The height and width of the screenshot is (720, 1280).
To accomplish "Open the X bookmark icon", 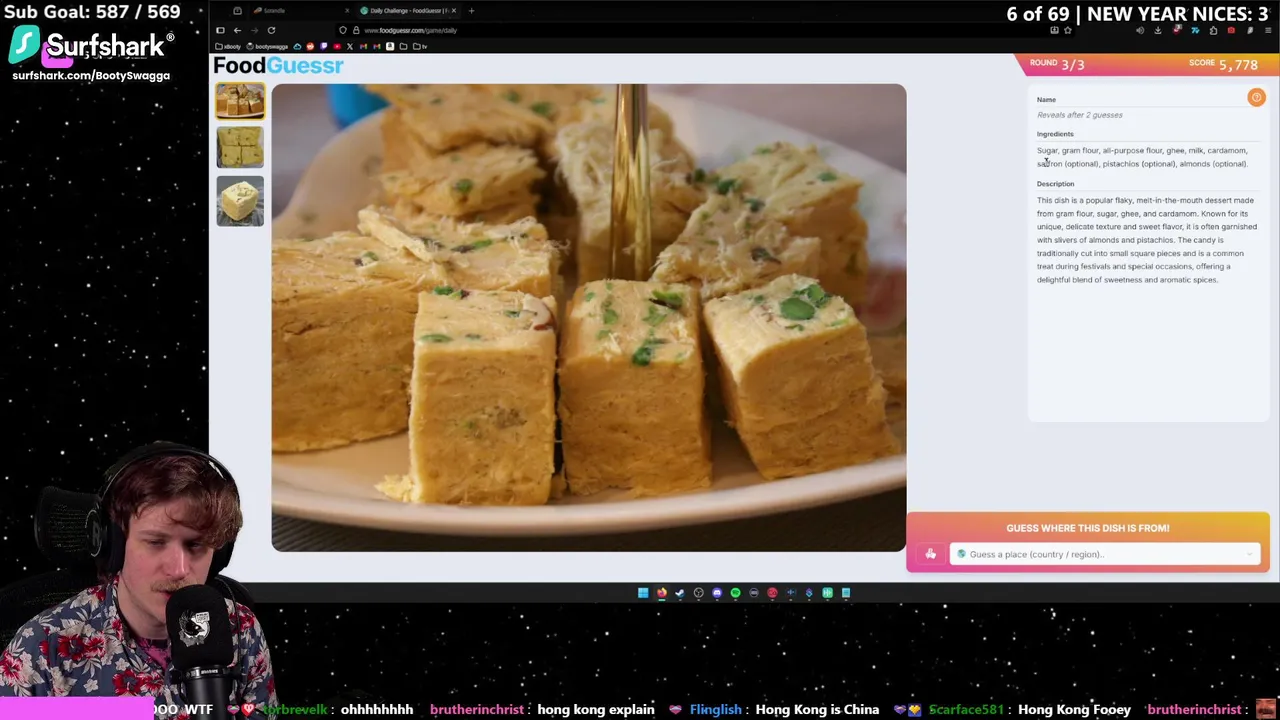I will click(350, 46).
